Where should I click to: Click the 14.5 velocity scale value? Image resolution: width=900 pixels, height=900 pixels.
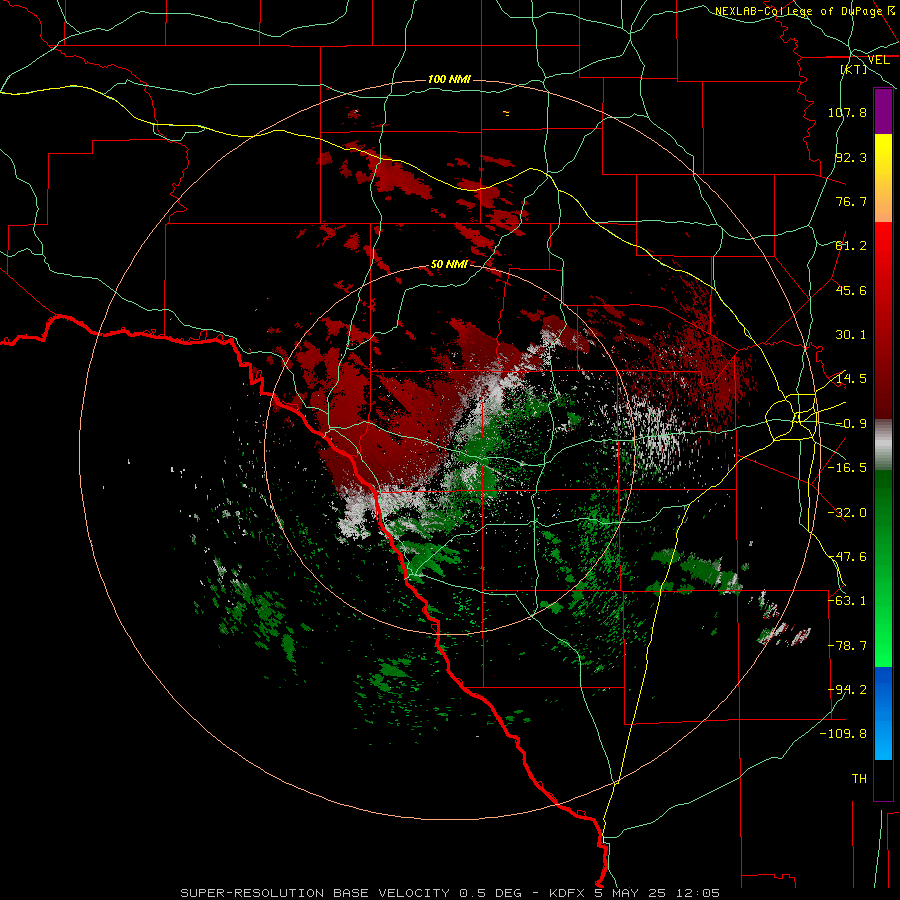point(851,379)
